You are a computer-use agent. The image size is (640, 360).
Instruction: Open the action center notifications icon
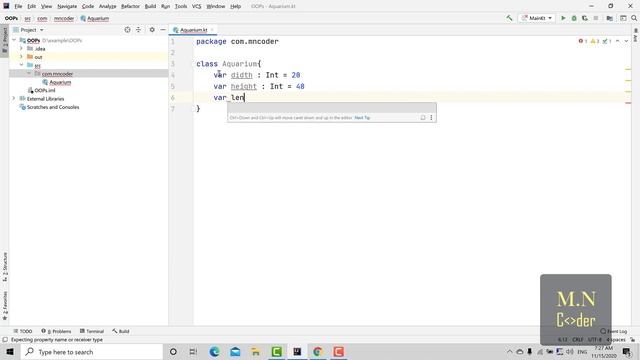[x=627, y=351]
